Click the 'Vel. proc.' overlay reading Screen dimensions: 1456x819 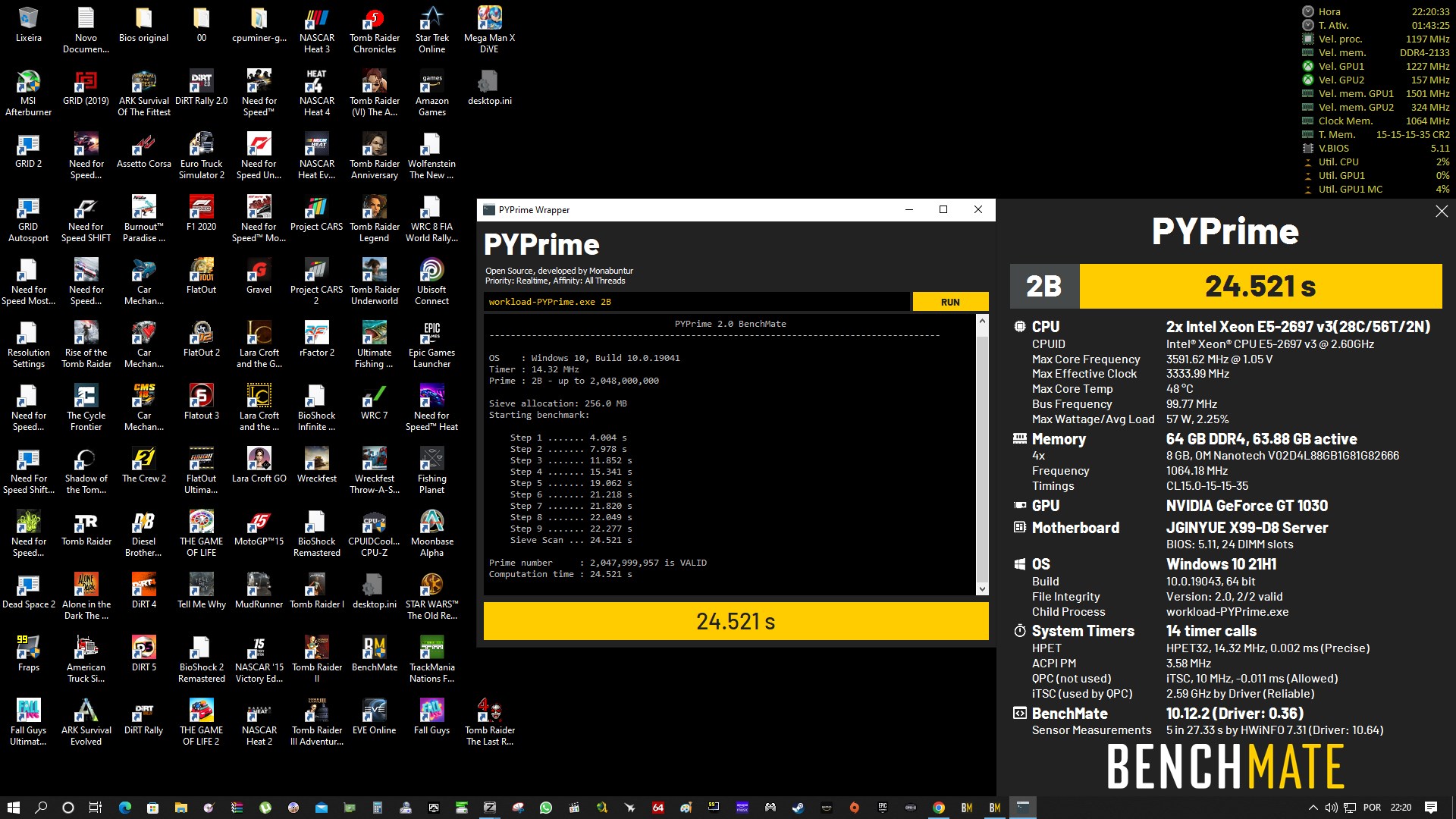coord(1376,39)
